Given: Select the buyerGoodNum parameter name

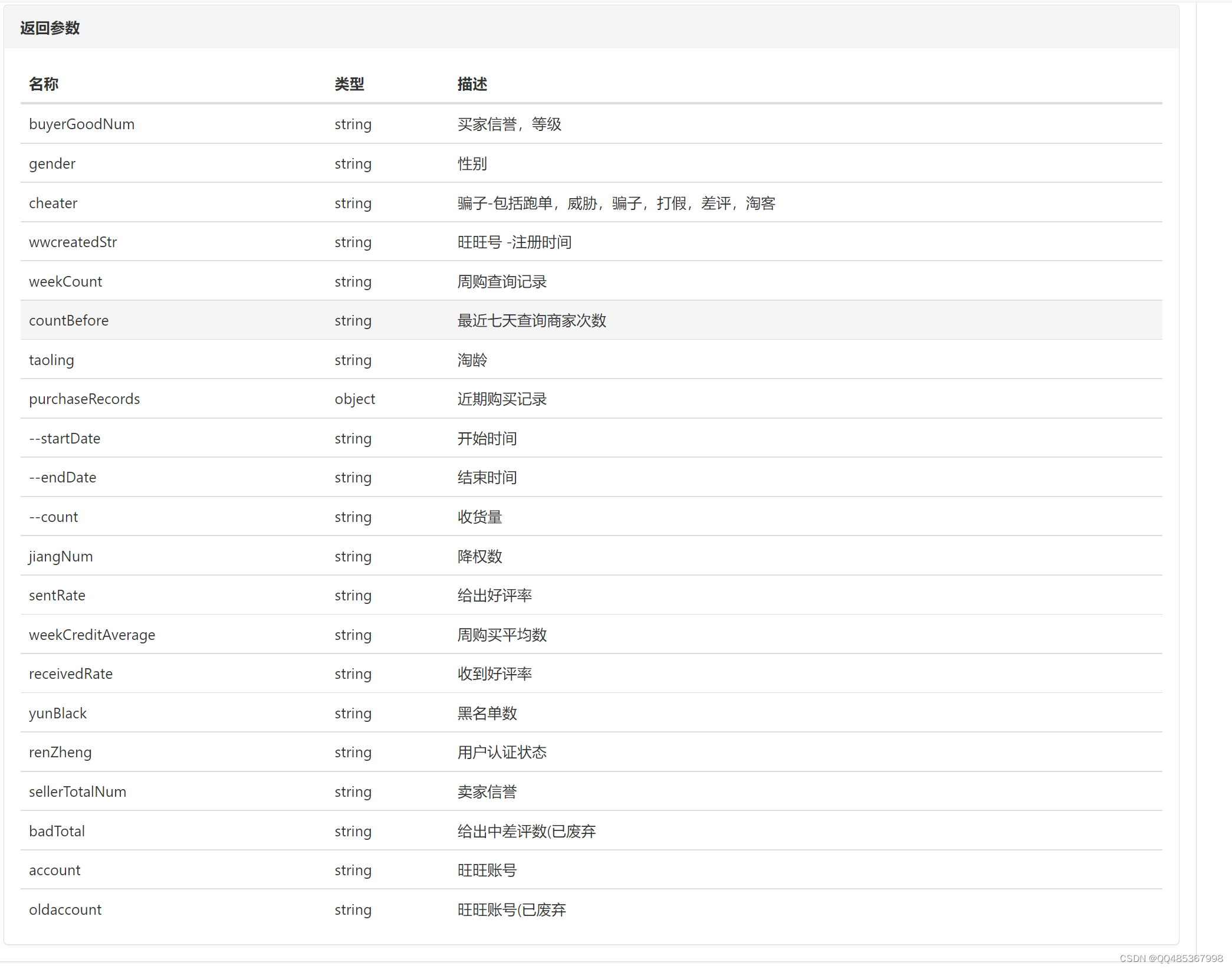Looking at the screenshot, I should 82,124.
